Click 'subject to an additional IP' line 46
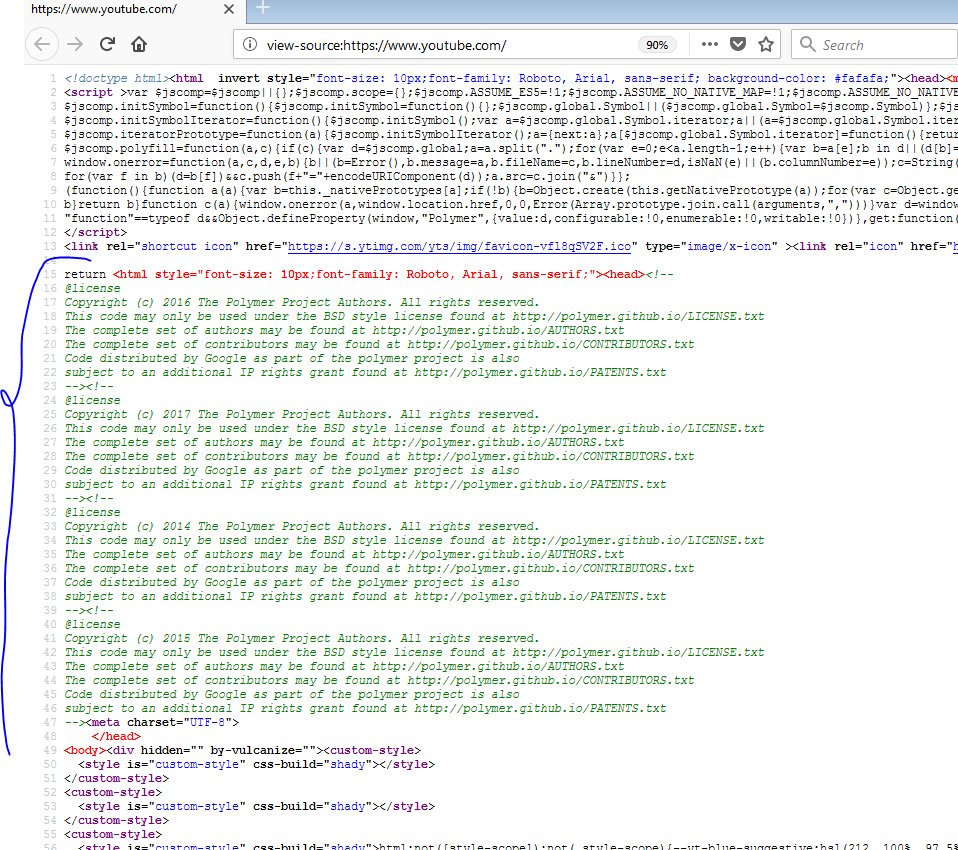This screenshot has width=958, height=850. point(365,708)
